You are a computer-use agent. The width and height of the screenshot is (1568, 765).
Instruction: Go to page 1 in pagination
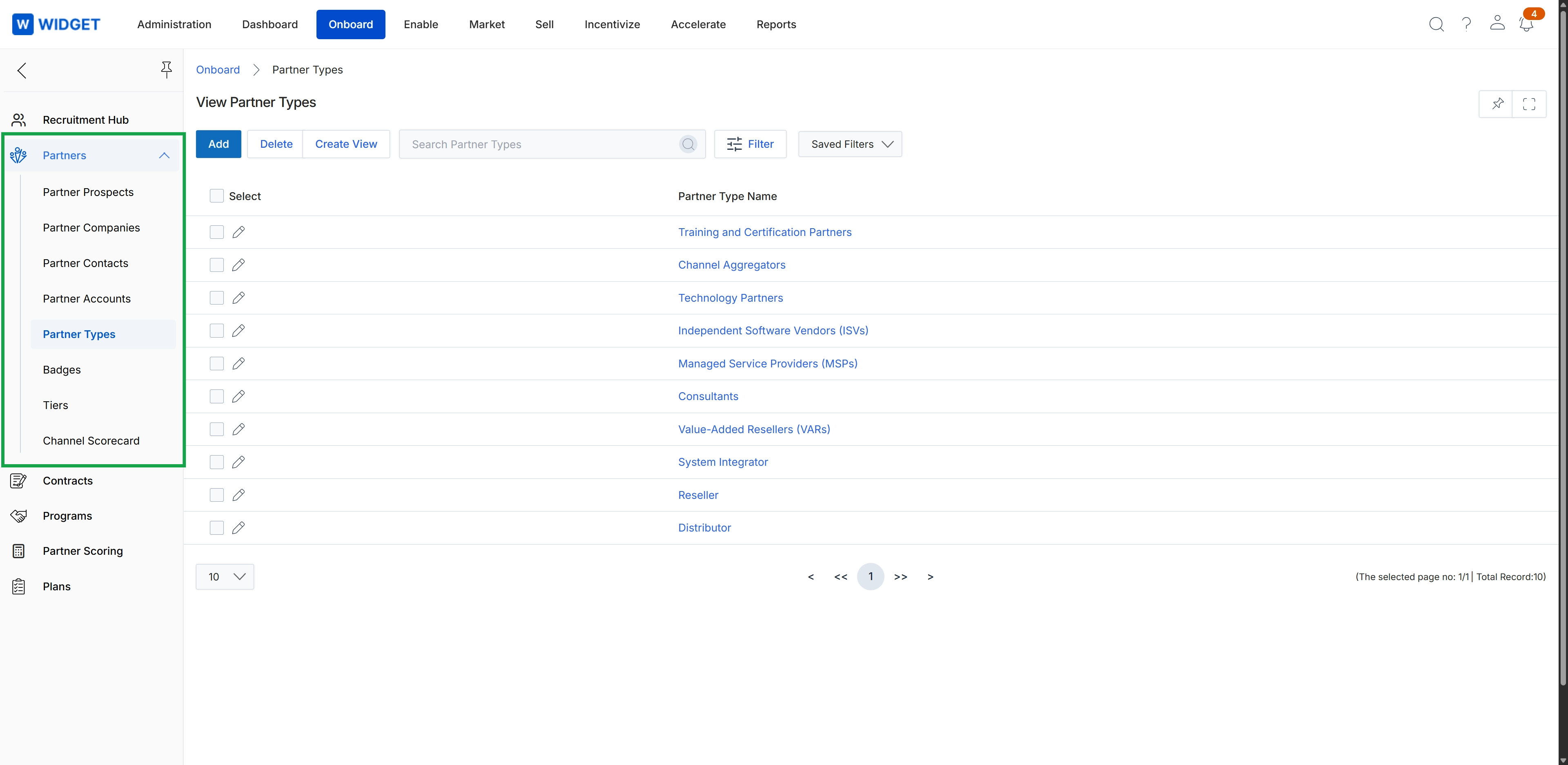point(871,576)
